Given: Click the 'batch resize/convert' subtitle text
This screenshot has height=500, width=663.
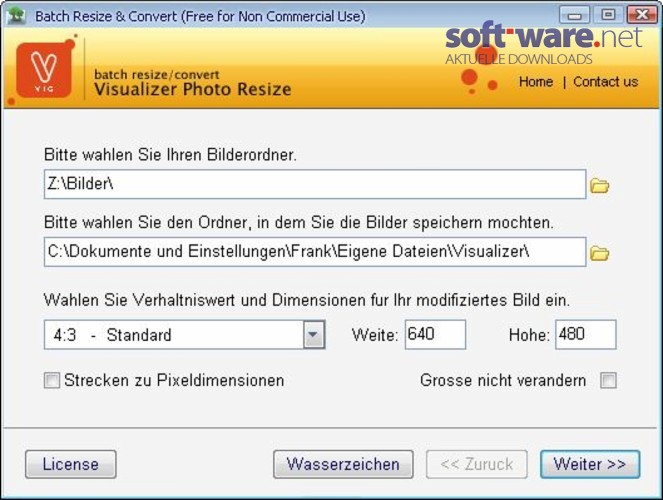Looking at the screenshot, I should 156,74.
